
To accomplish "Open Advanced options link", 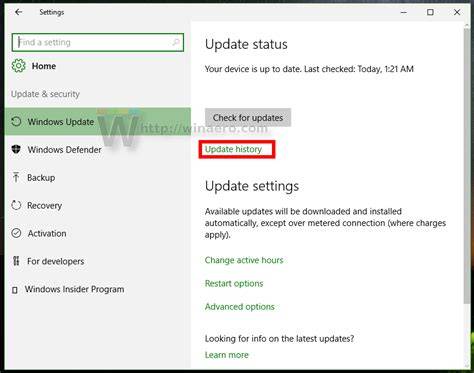I will (x=240, y=307).
